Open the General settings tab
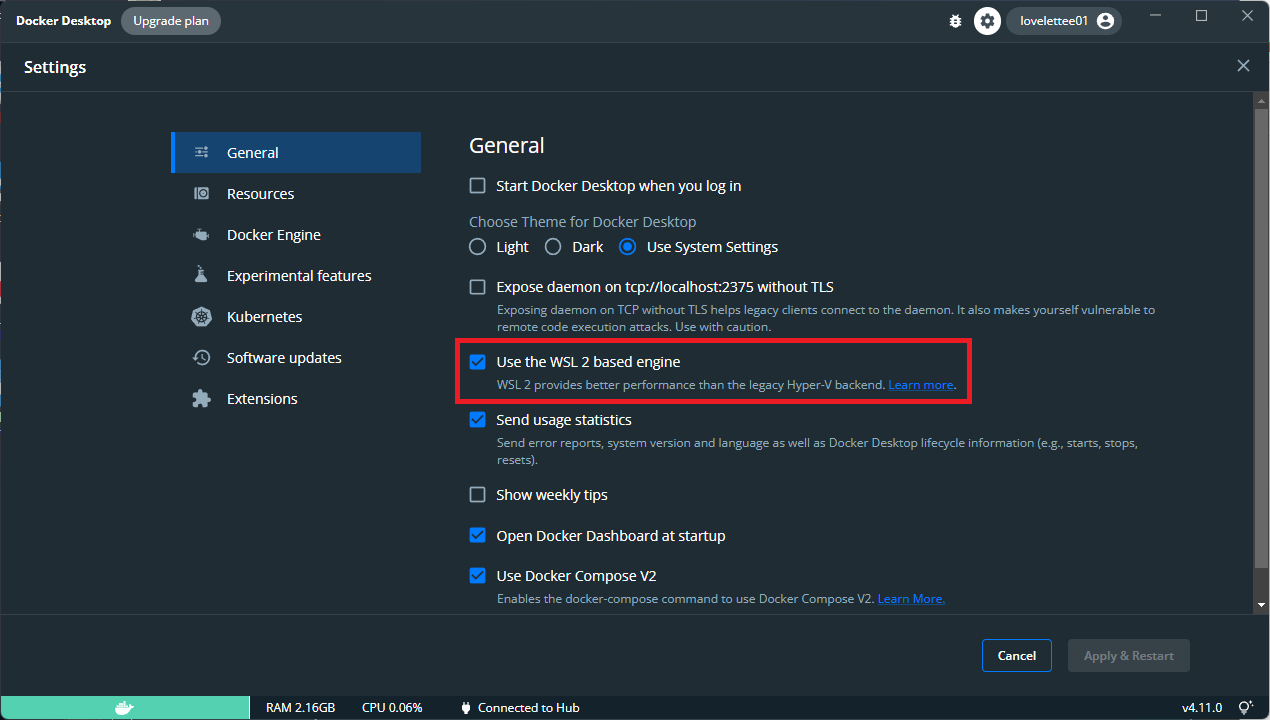 click(x=296, y=153)
